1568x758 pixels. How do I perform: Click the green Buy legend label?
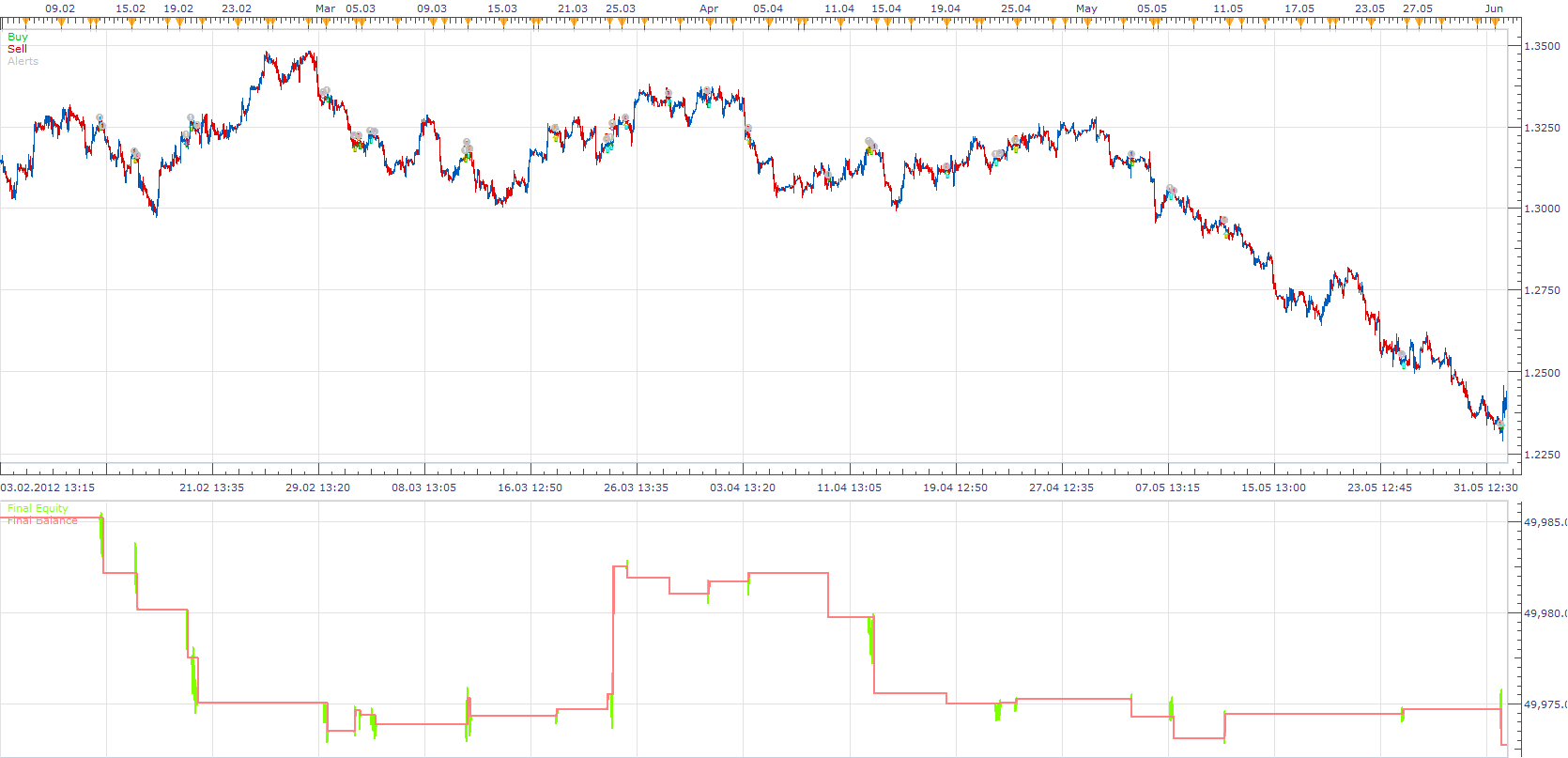click(18, 37)
